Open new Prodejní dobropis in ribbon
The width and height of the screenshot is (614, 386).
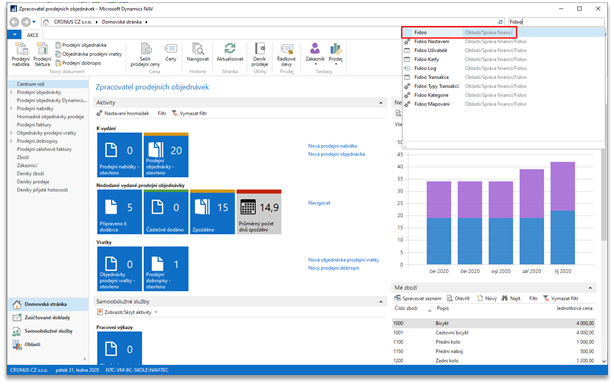tap(78, 63)
